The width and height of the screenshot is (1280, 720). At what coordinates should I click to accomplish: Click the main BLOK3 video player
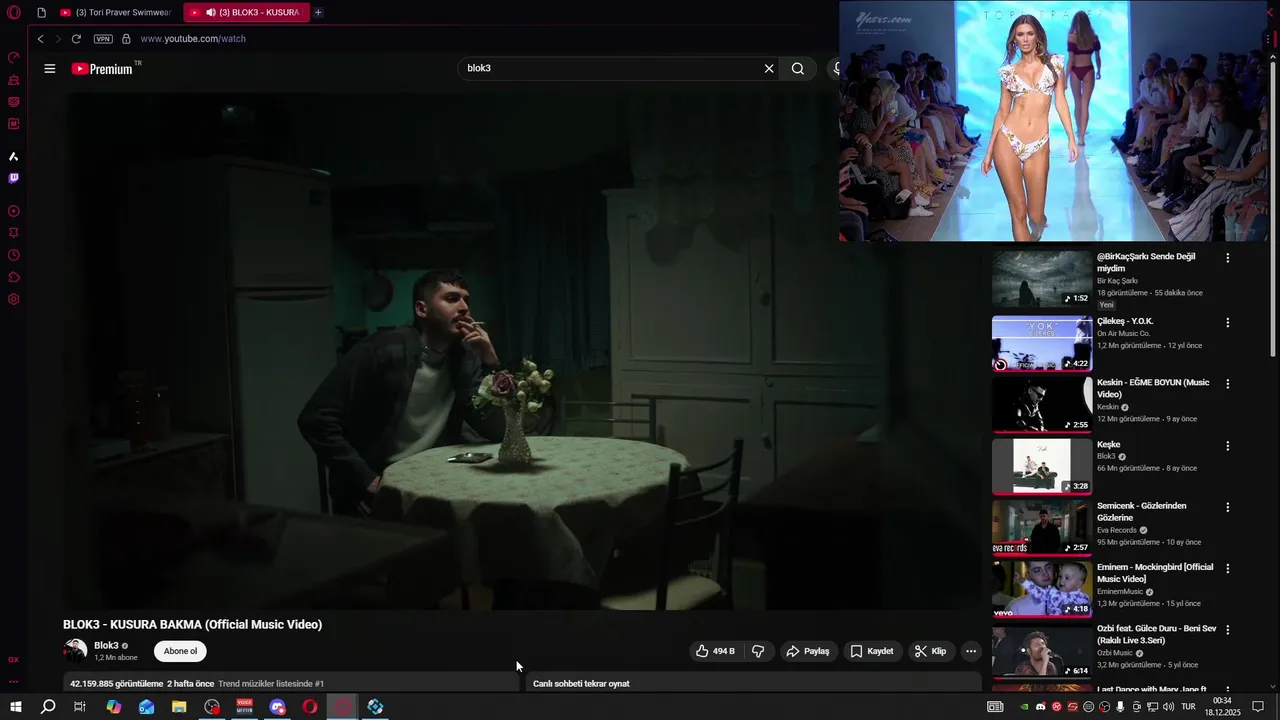(522, 350)
